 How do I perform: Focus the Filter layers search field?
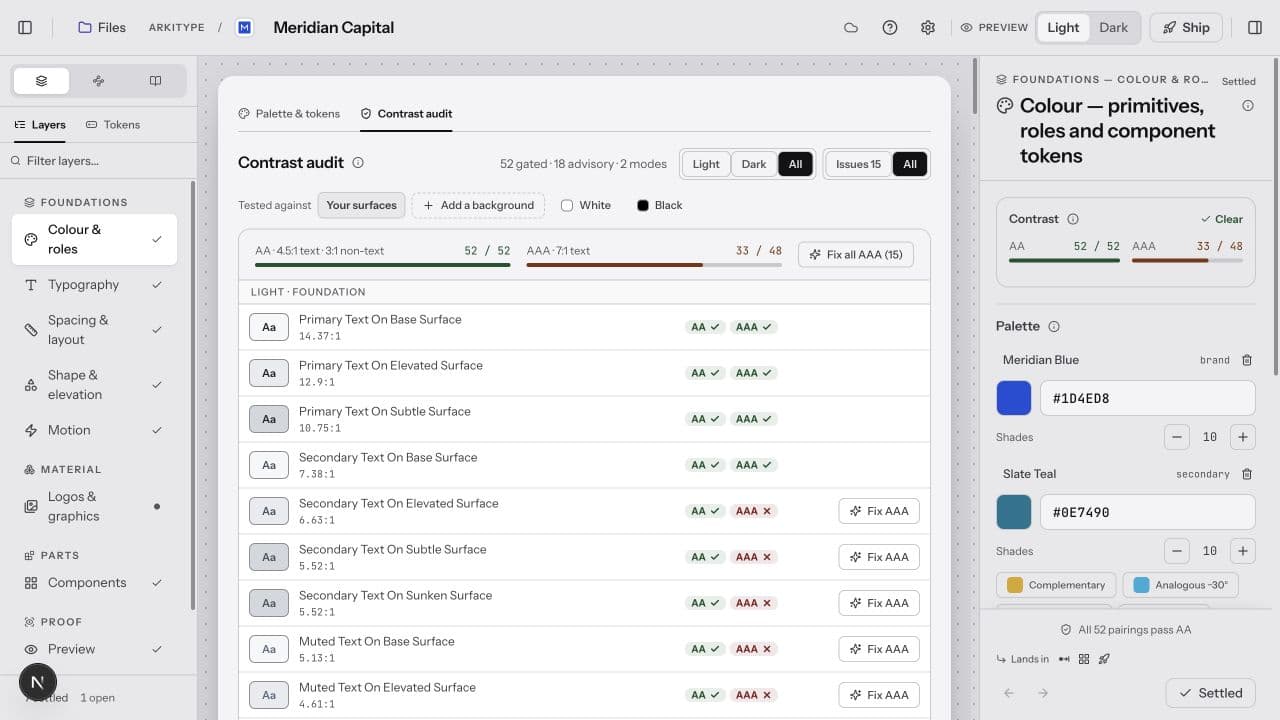(x=97, y=161)
